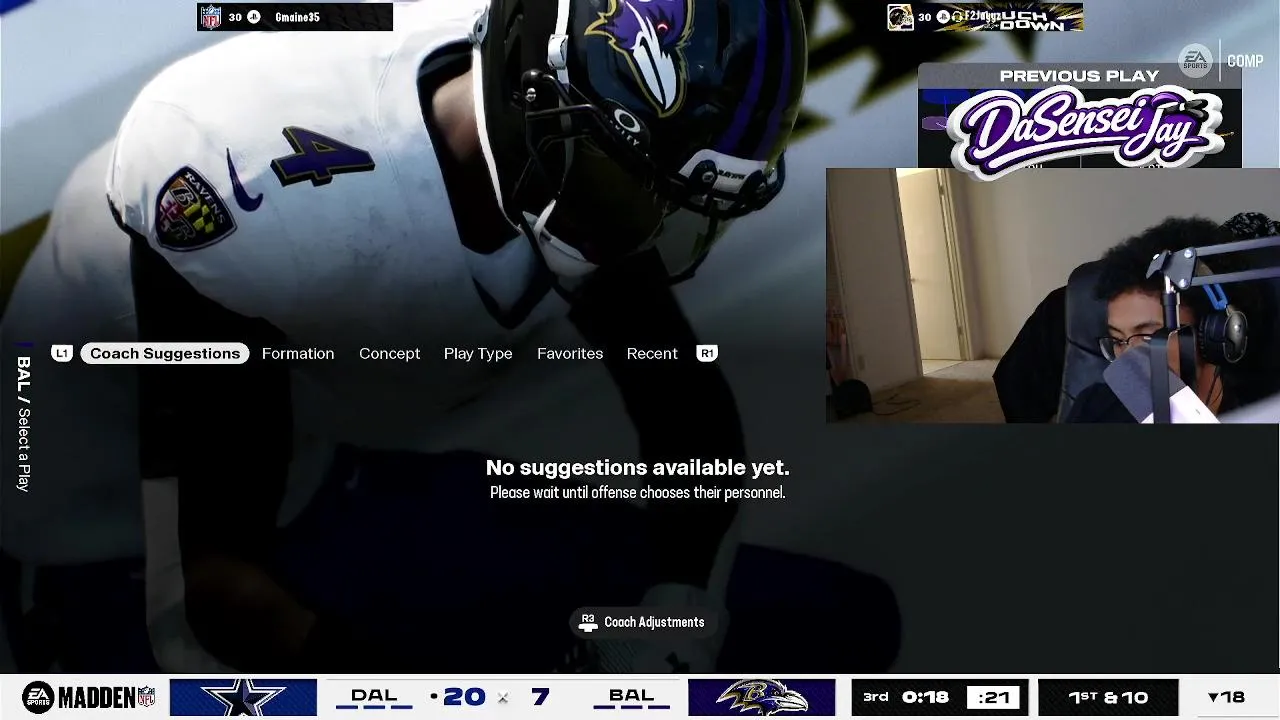The image size is (1280, 720).
Task: Click the streamer webcam feed
Action: tap(1052, 296)
